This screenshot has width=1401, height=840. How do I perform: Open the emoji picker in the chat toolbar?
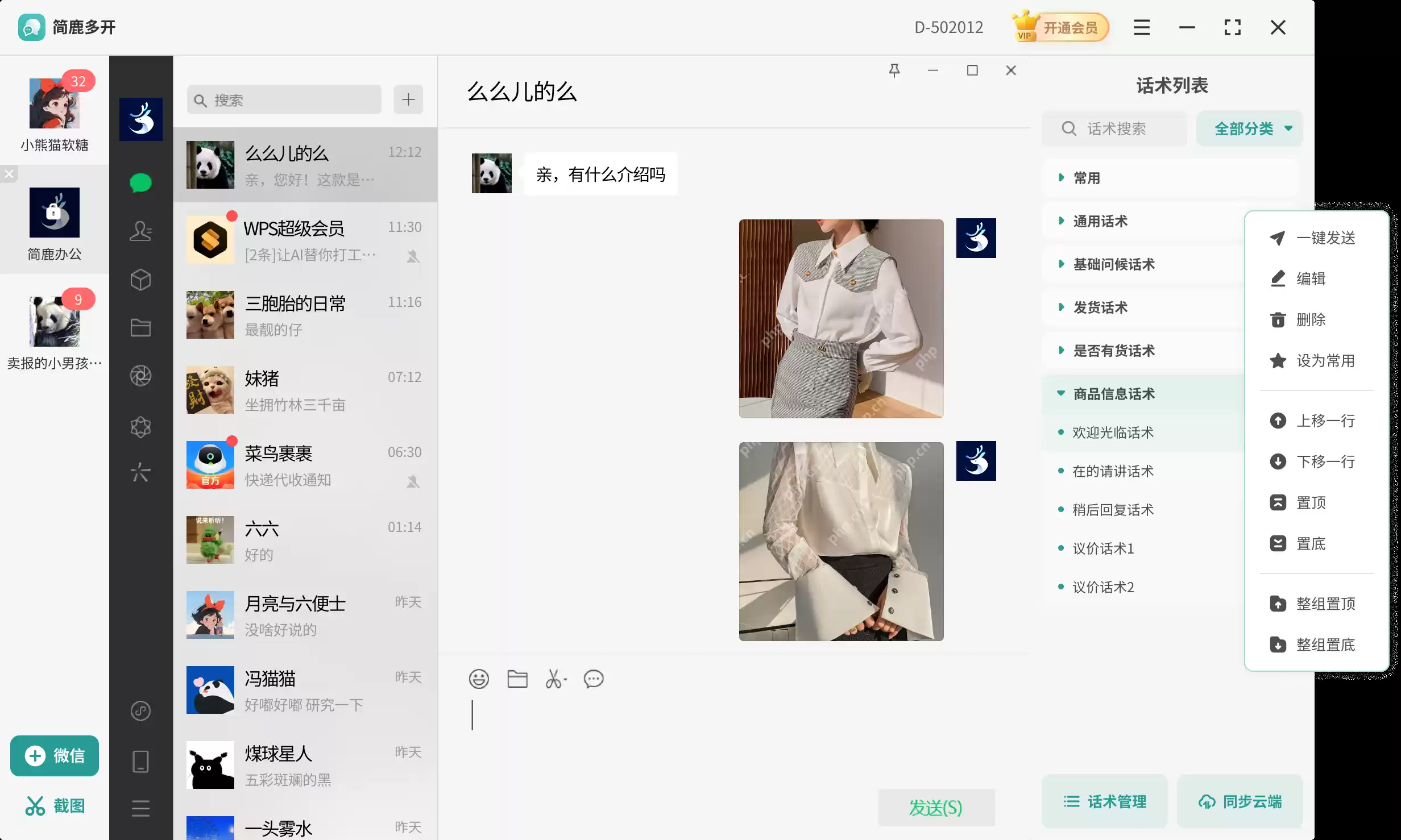click(x=479, y=679)
